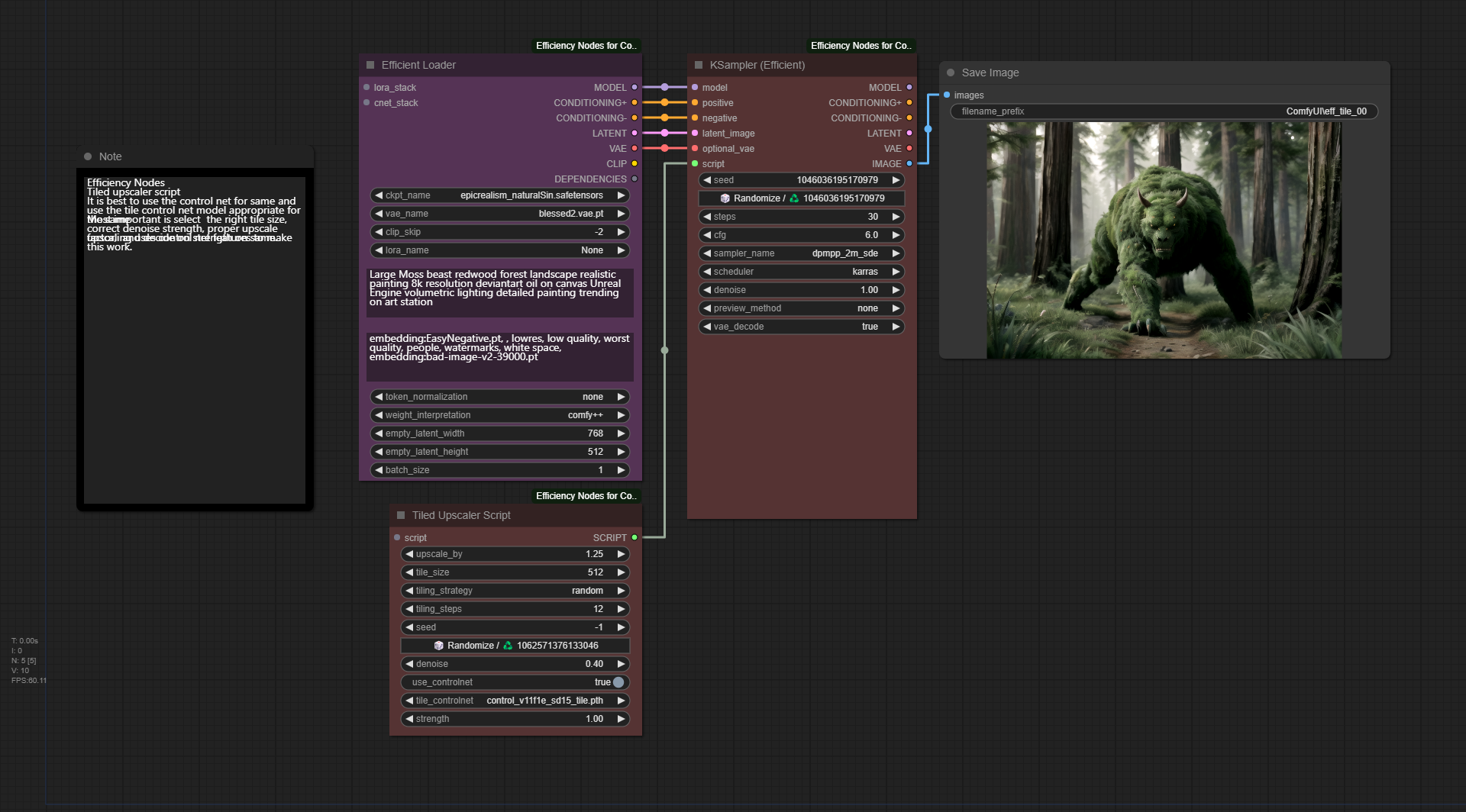This screenshot has height=812, width=1466.
Task: Toggle the use_controlnet switch
Action: point(618,682)
